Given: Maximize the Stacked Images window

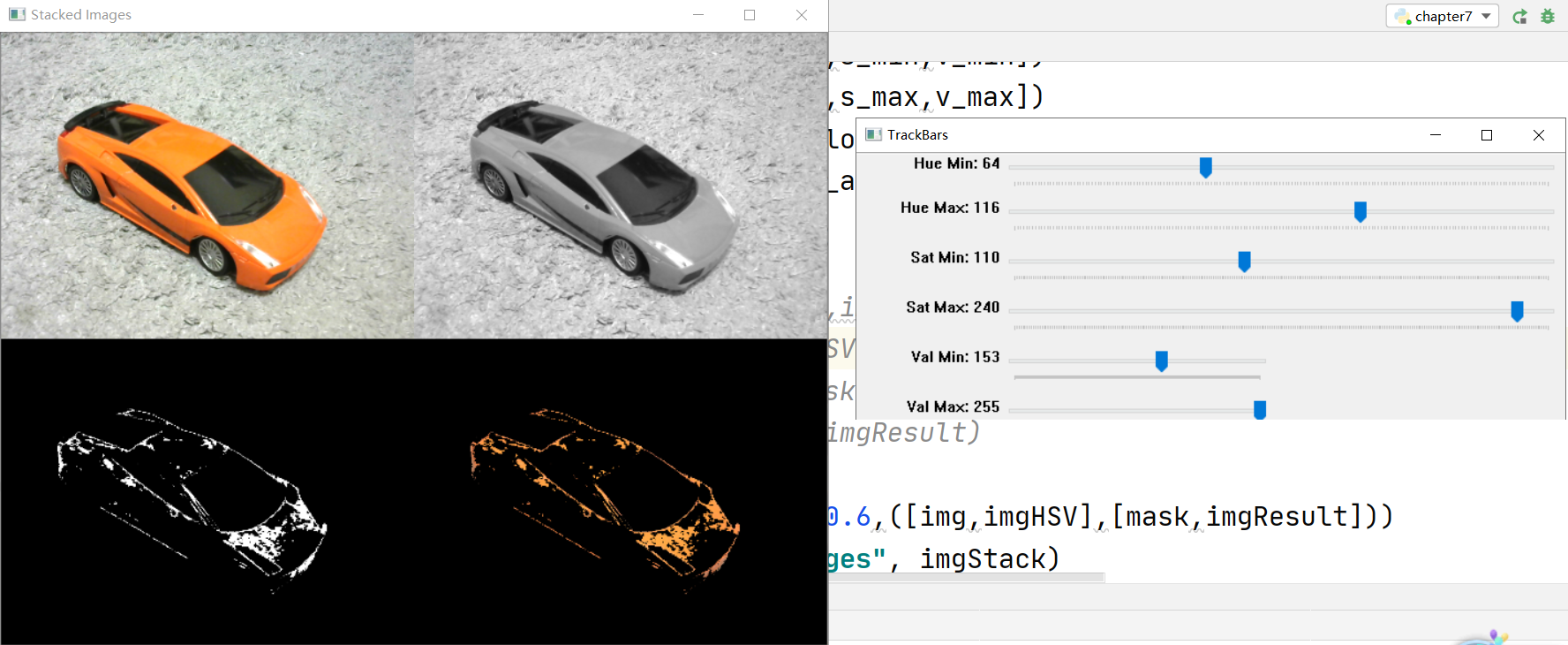Looking at the screenshot, I should (x=750, y=15).
